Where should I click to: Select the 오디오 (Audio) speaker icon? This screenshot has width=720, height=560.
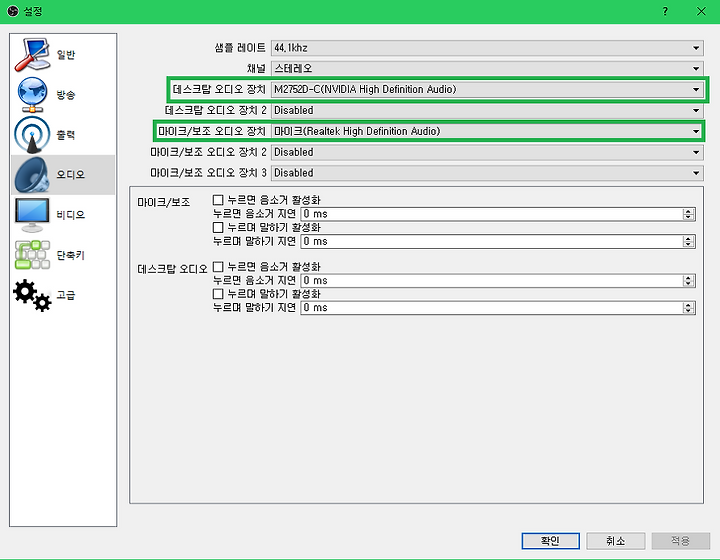(32, 175)
